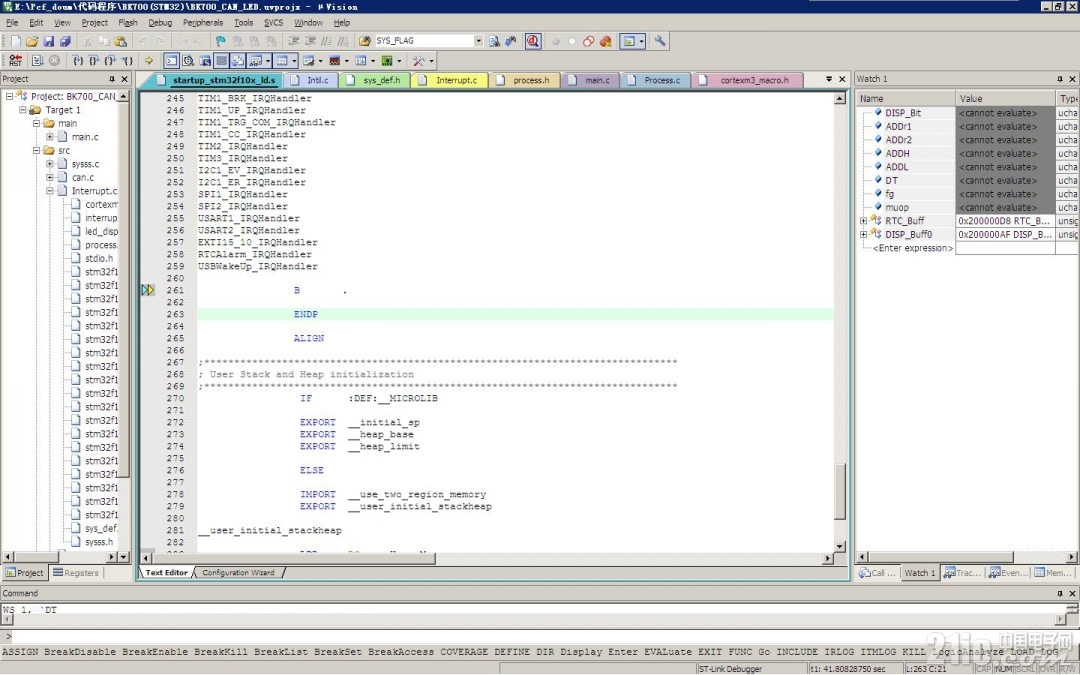Open the Flash menu
Viewport: 1080px width, 675px height.
point(127,23)
